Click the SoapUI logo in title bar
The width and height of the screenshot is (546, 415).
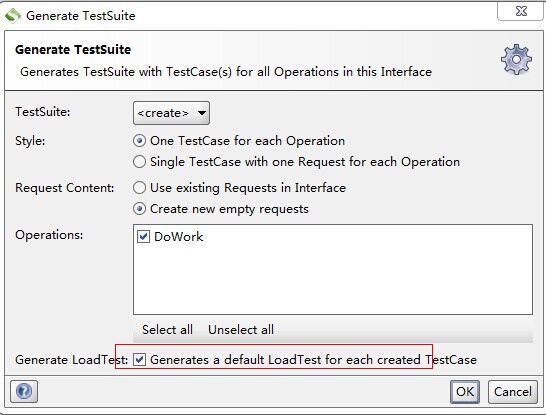[x=13, y=16]
